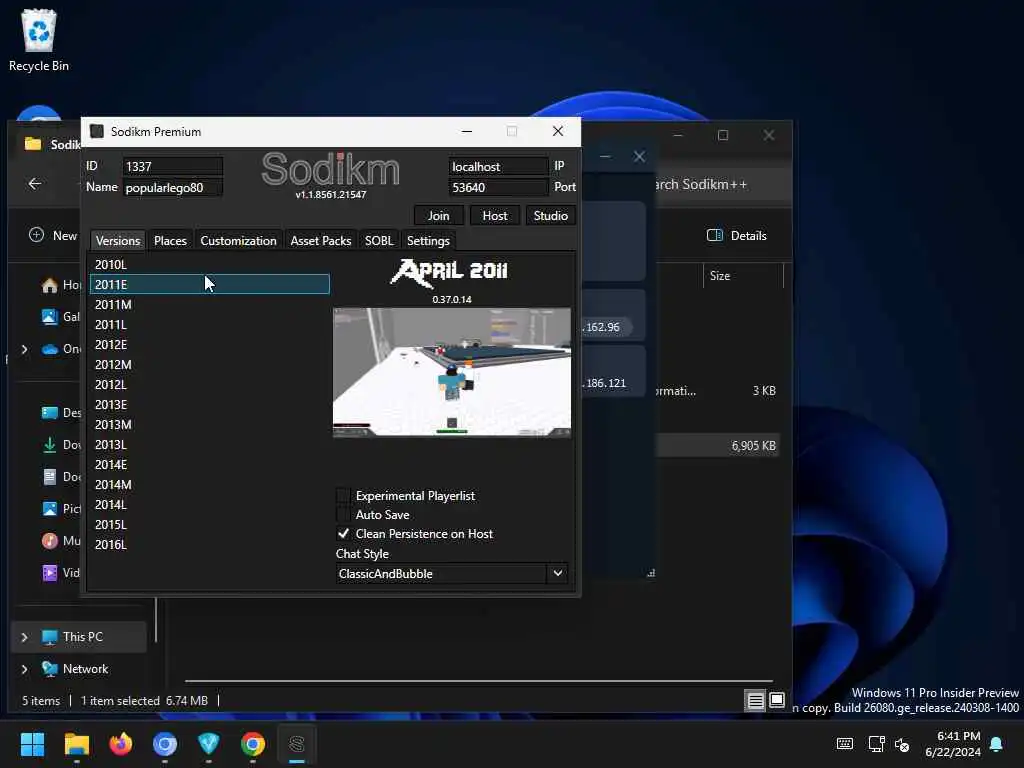Click the notification bell in system tray
Screen dimensions: 1024x768
coord(997,744)
